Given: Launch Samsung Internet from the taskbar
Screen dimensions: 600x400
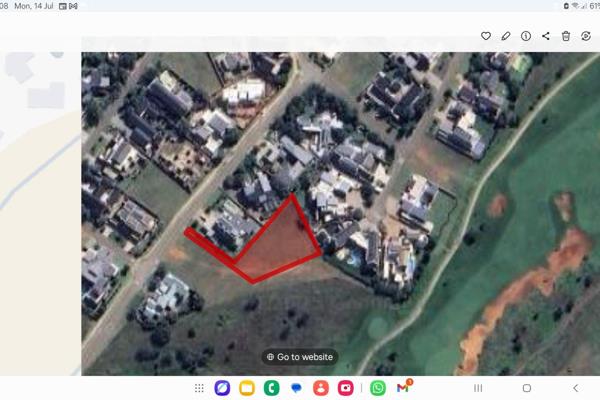Looking at the screenshot, I should [222, 388].
